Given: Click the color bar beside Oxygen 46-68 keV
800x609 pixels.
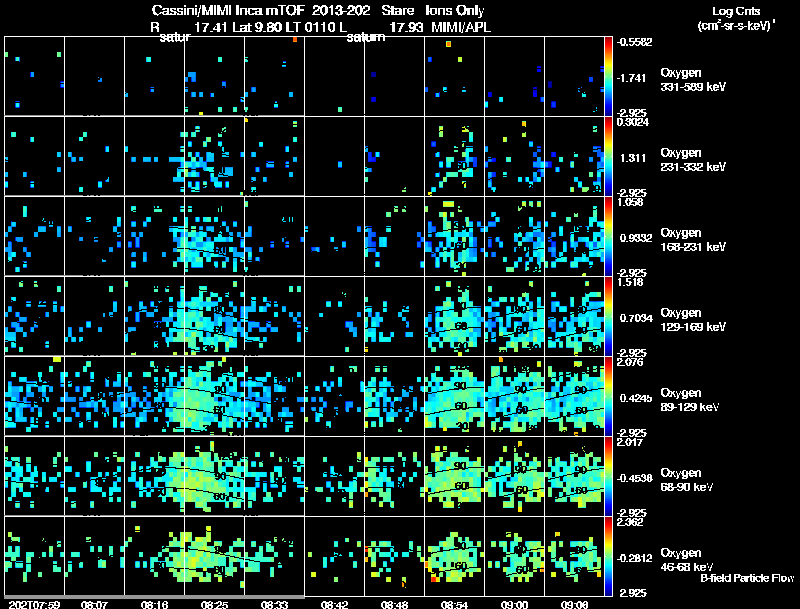Looking at the screenshot, I should 608,556.
